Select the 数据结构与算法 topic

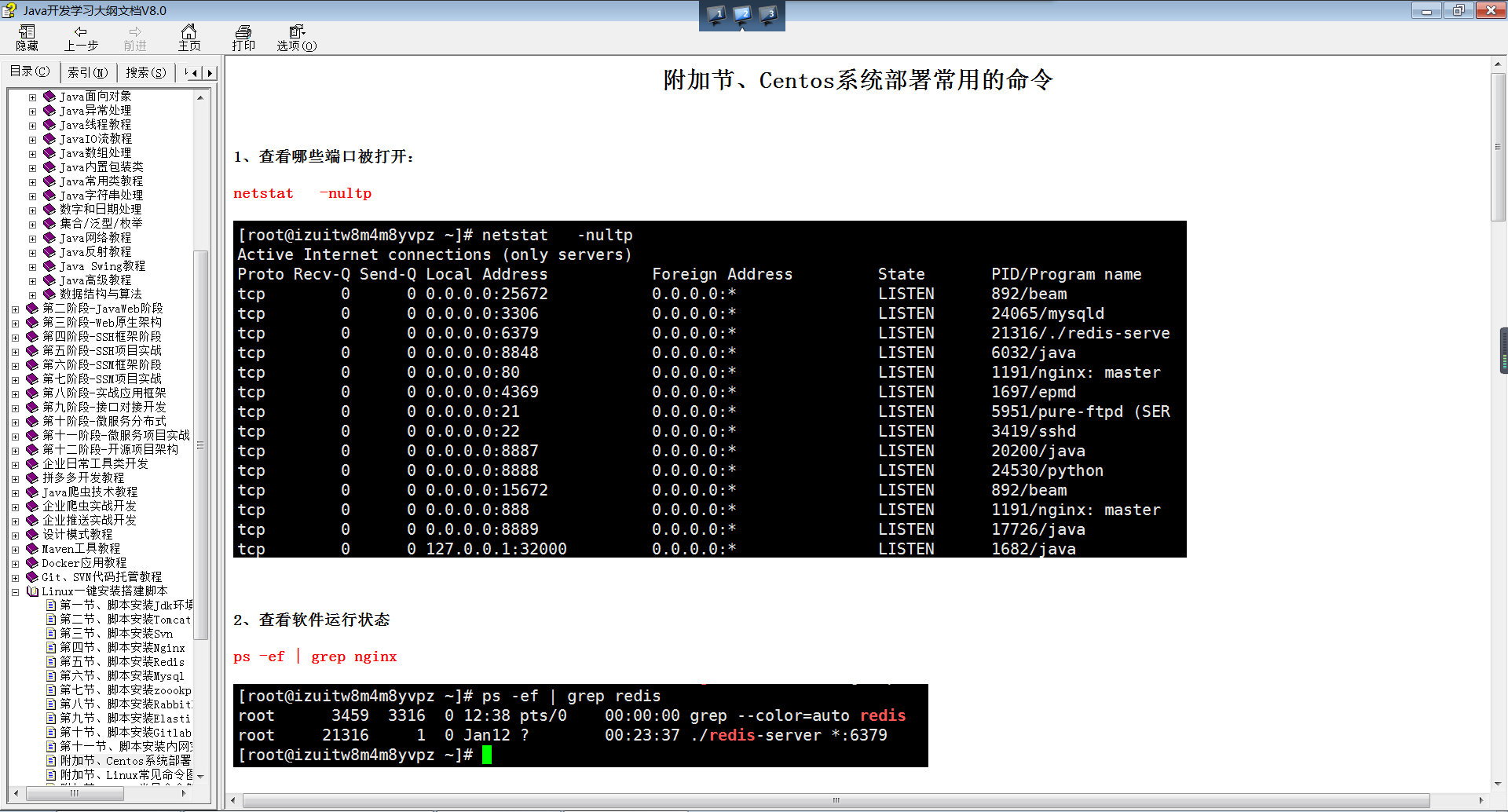101,294
